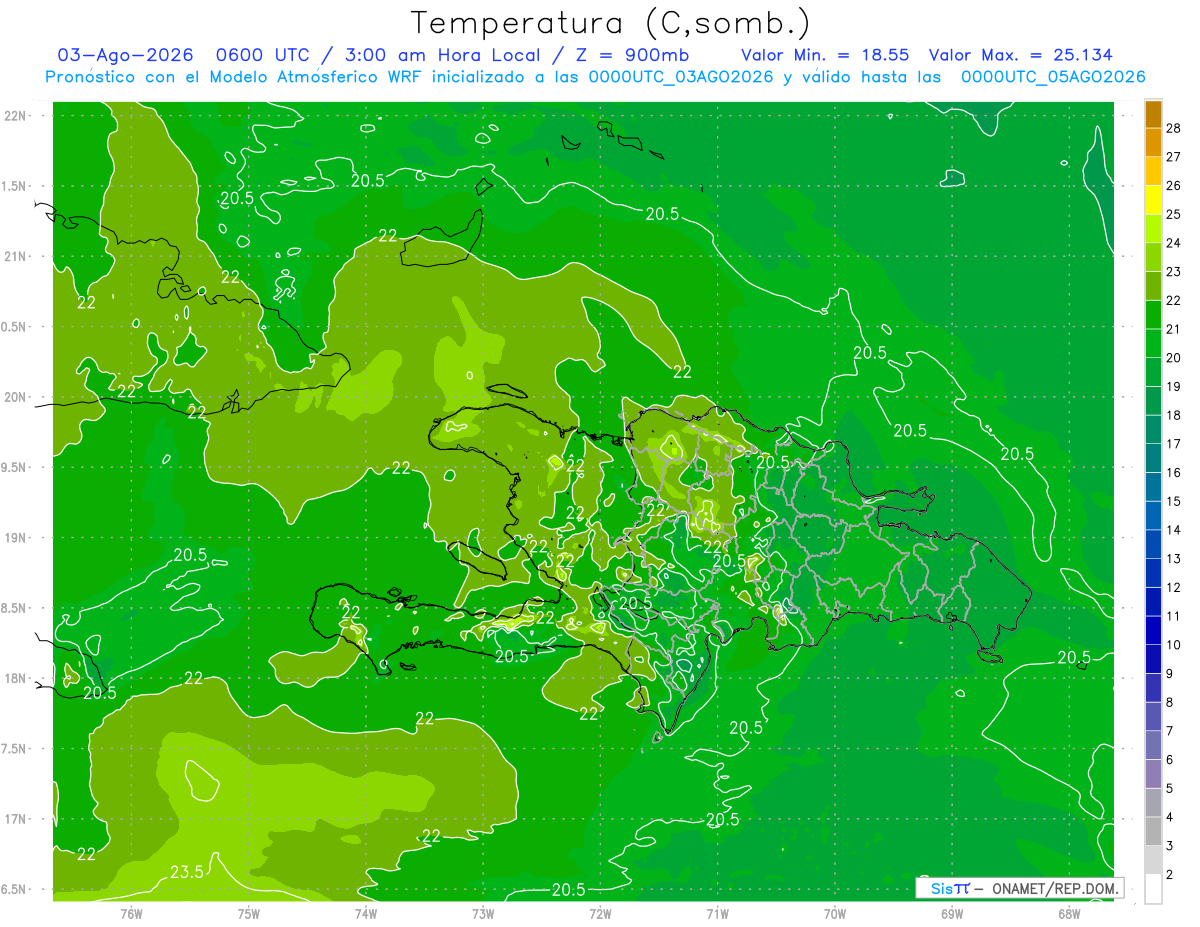Click the '21N' latitude axis label

pyautogui.click(x=15, y=257)
